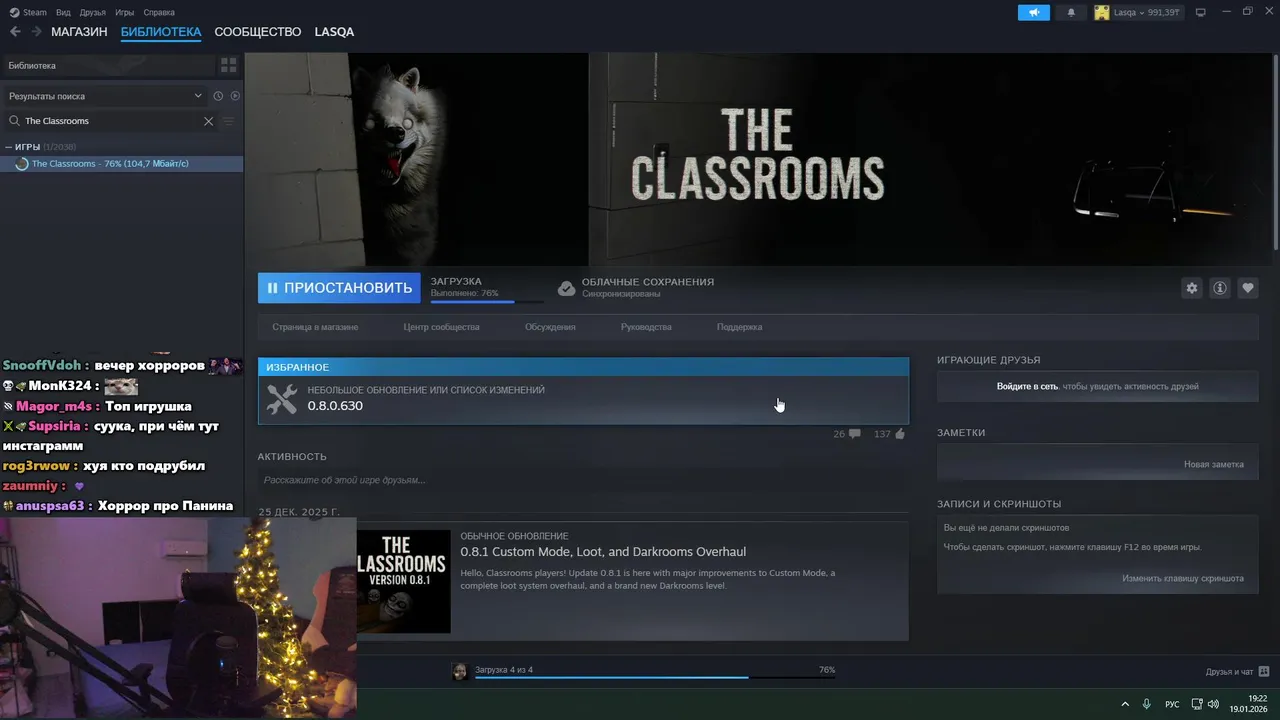Go to the БИБЛИОТЕКА tab
Viewport: 1280px width, 720px height.
point(161,32)
